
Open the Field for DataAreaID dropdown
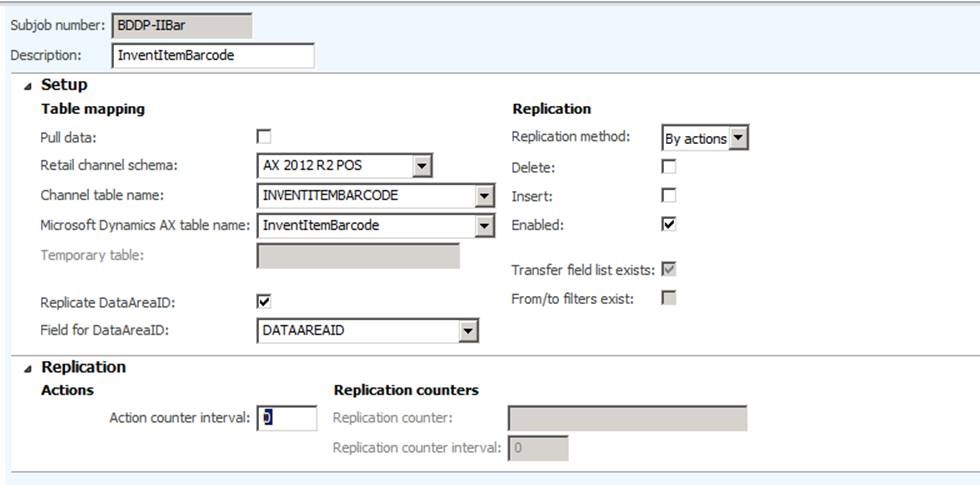[468, 330]
